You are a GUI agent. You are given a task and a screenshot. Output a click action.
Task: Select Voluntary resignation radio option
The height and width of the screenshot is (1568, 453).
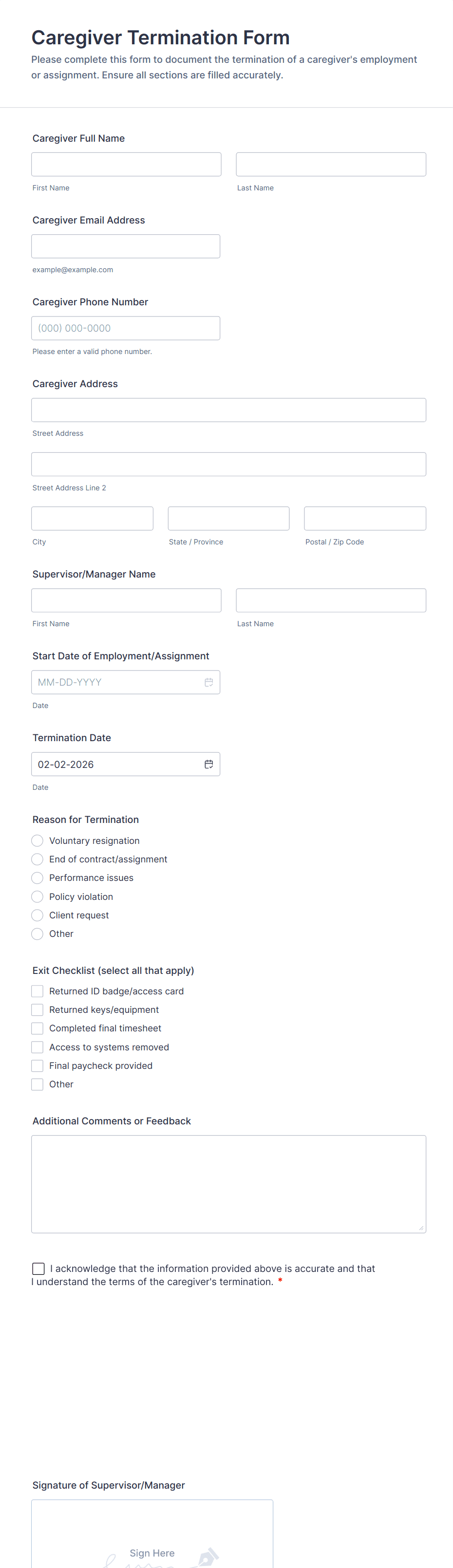coord(37,840)
